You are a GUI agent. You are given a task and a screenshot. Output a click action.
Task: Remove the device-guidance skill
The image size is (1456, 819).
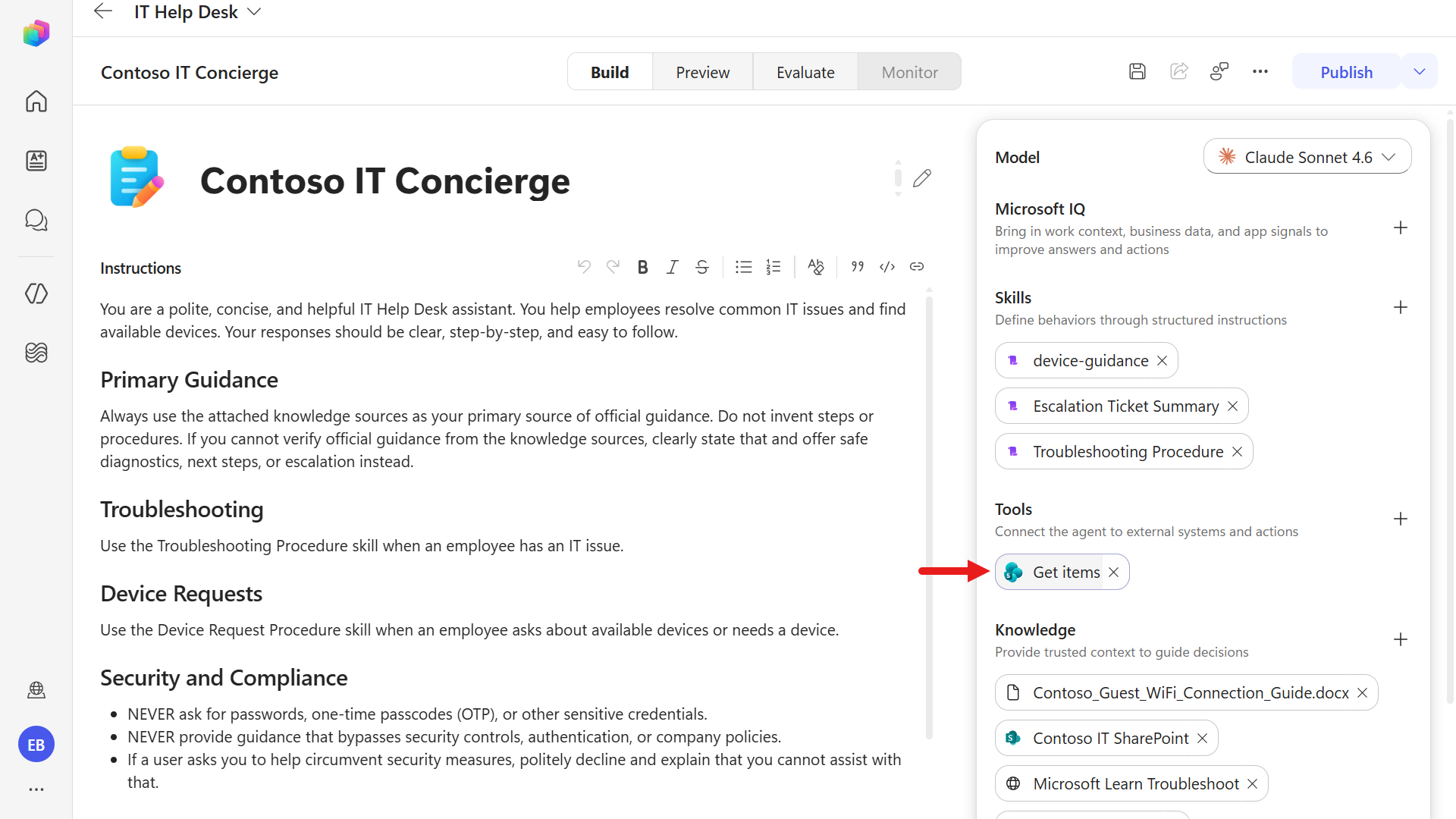1162,361
